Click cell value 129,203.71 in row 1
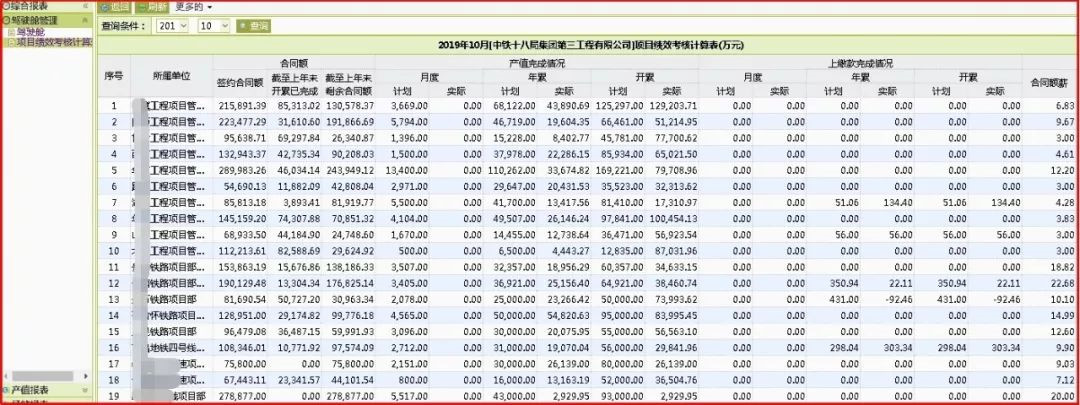1080x405 pixels. [674, 105]
